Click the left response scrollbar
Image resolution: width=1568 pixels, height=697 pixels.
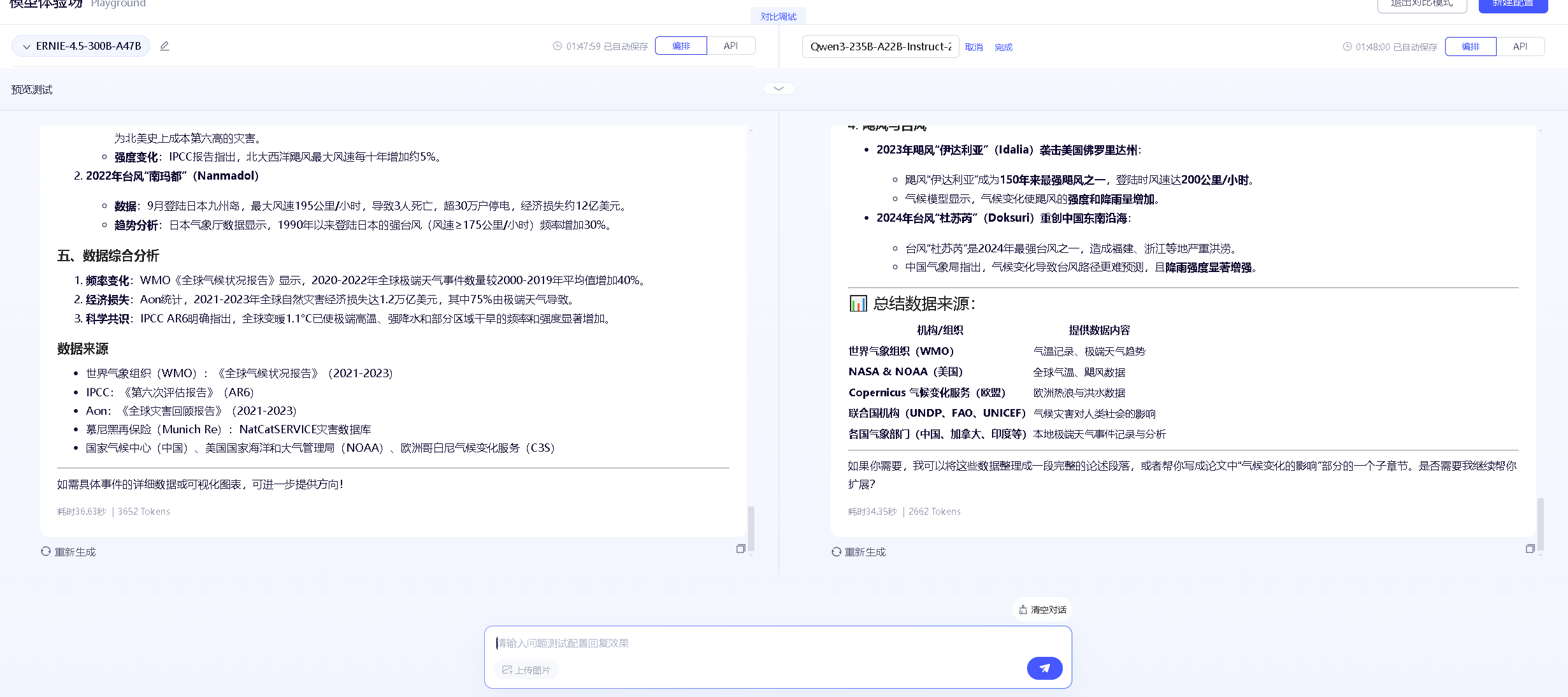pyautogui.click(x=751, y=528)
